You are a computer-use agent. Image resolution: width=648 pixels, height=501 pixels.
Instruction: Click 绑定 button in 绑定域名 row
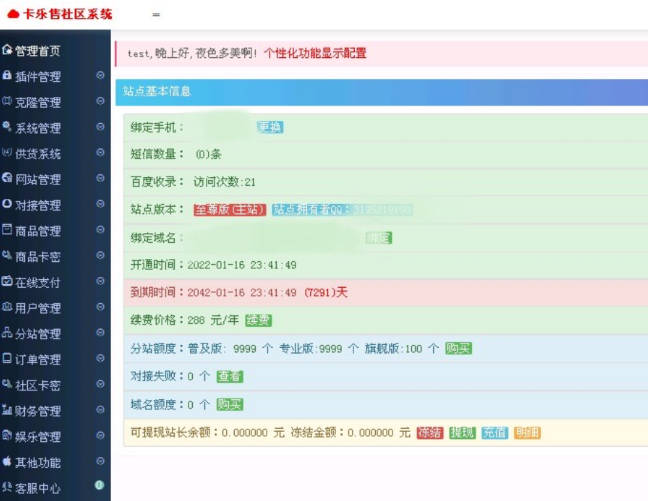point(379,238)
